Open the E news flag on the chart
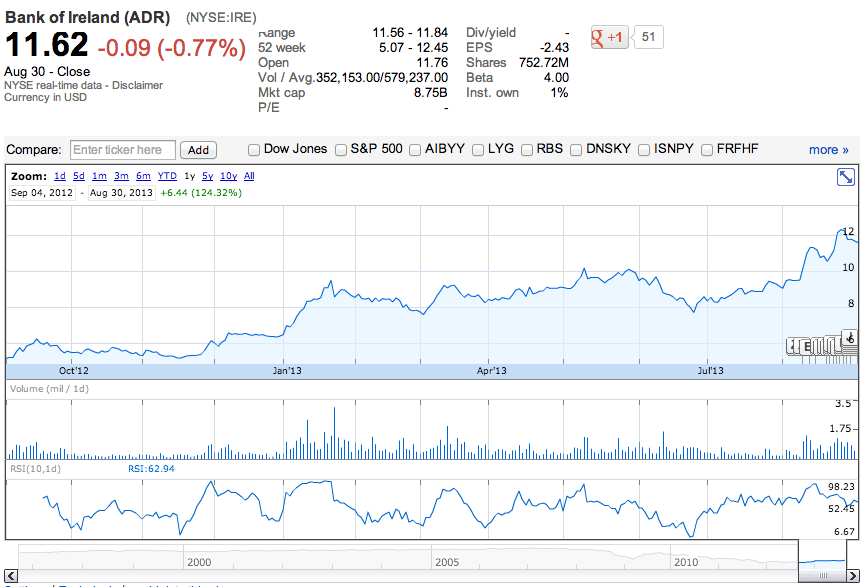This screenshot has height=587, width=863. coord(807,347)
